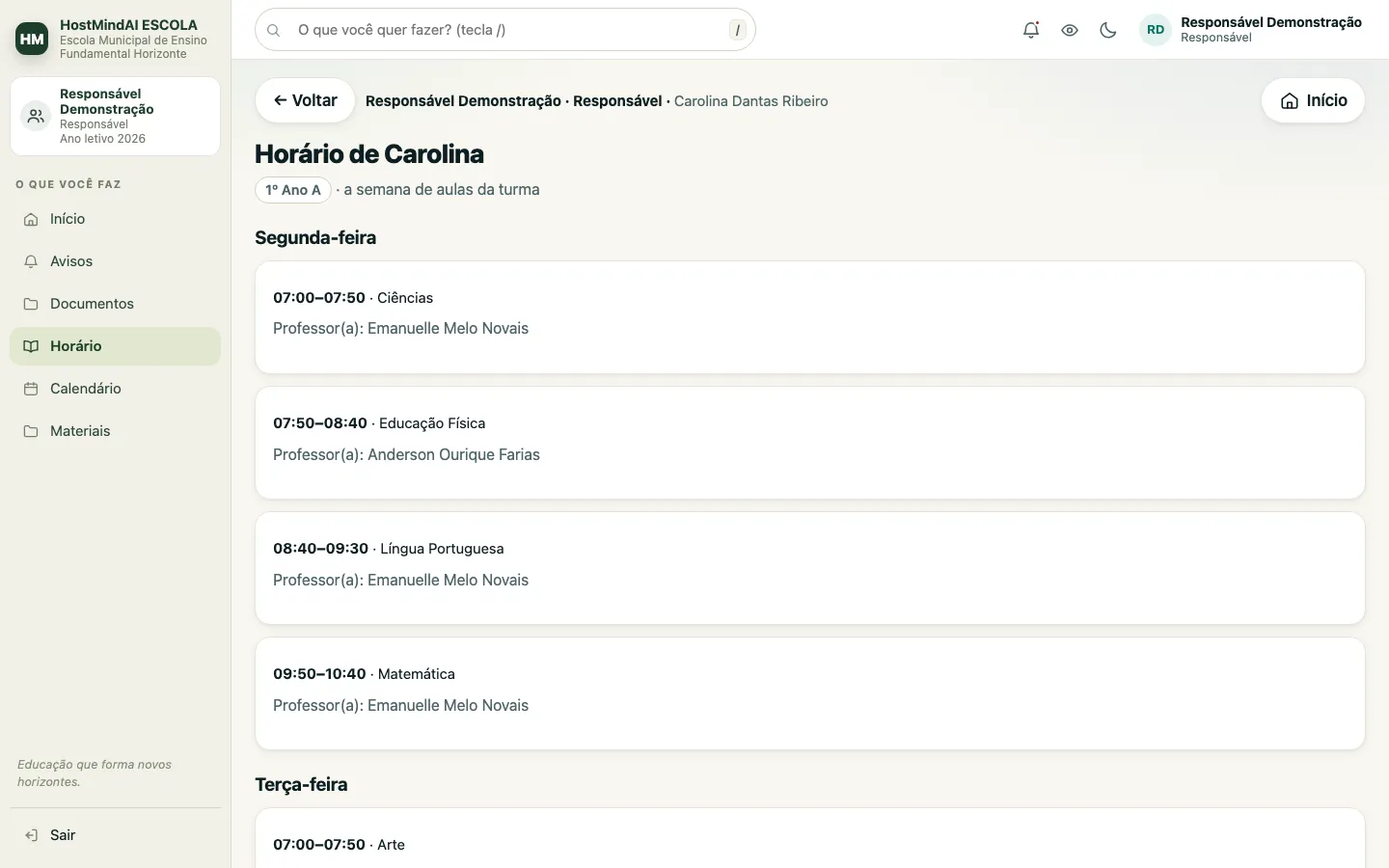
Task: Open the notifications bell
Action: [x=1031, y=30]
